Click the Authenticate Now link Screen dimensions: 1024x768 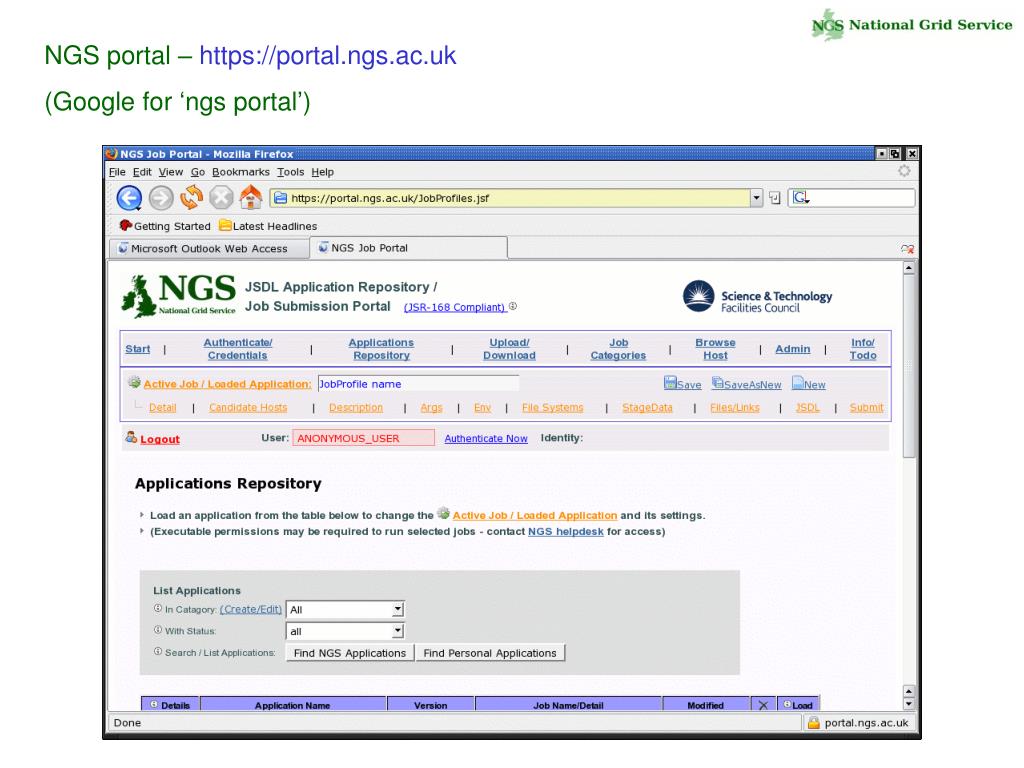[x=486, y=438]
